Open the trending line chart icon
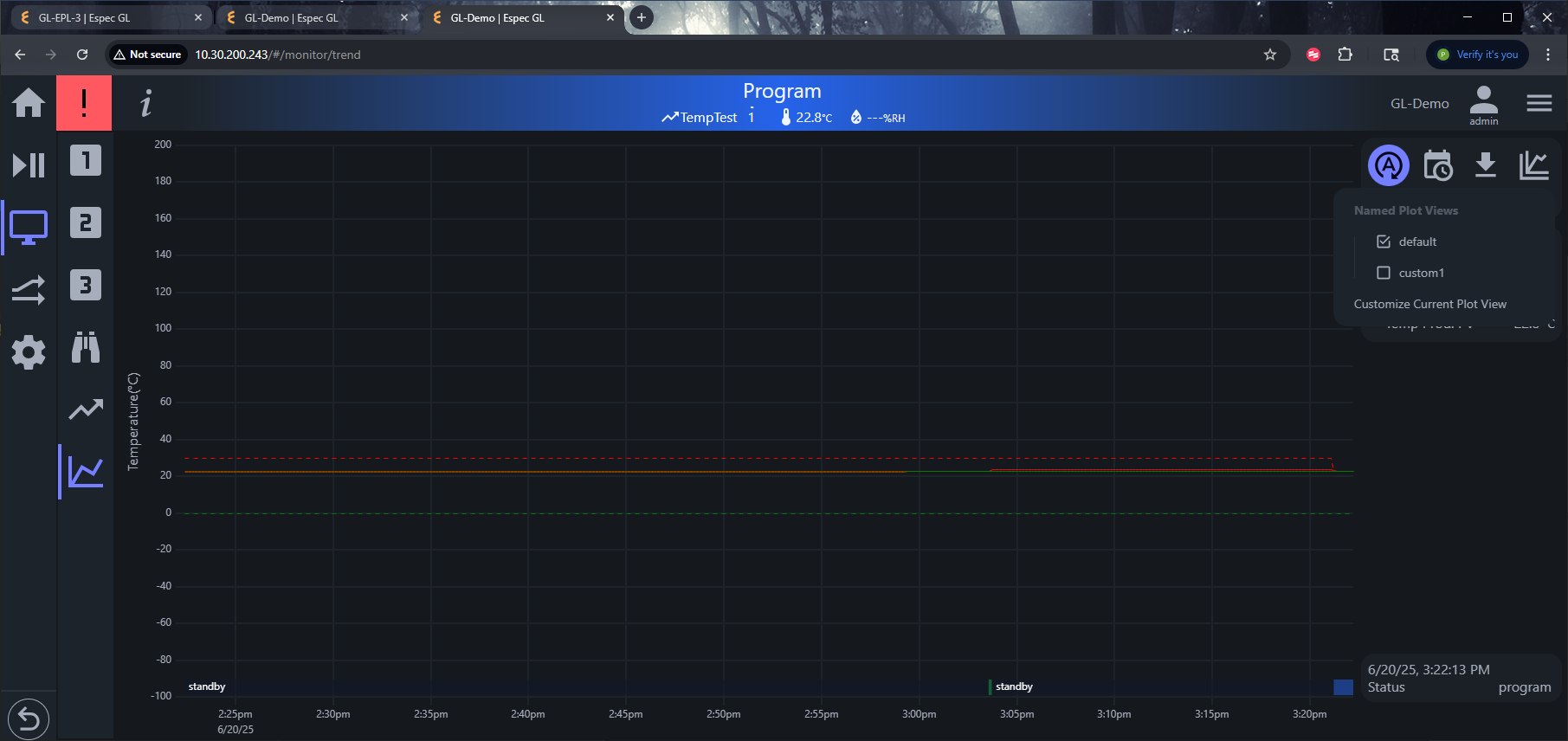Viewport: 1568px width, 741px height. pyautogui.click(x=86, y=409)
